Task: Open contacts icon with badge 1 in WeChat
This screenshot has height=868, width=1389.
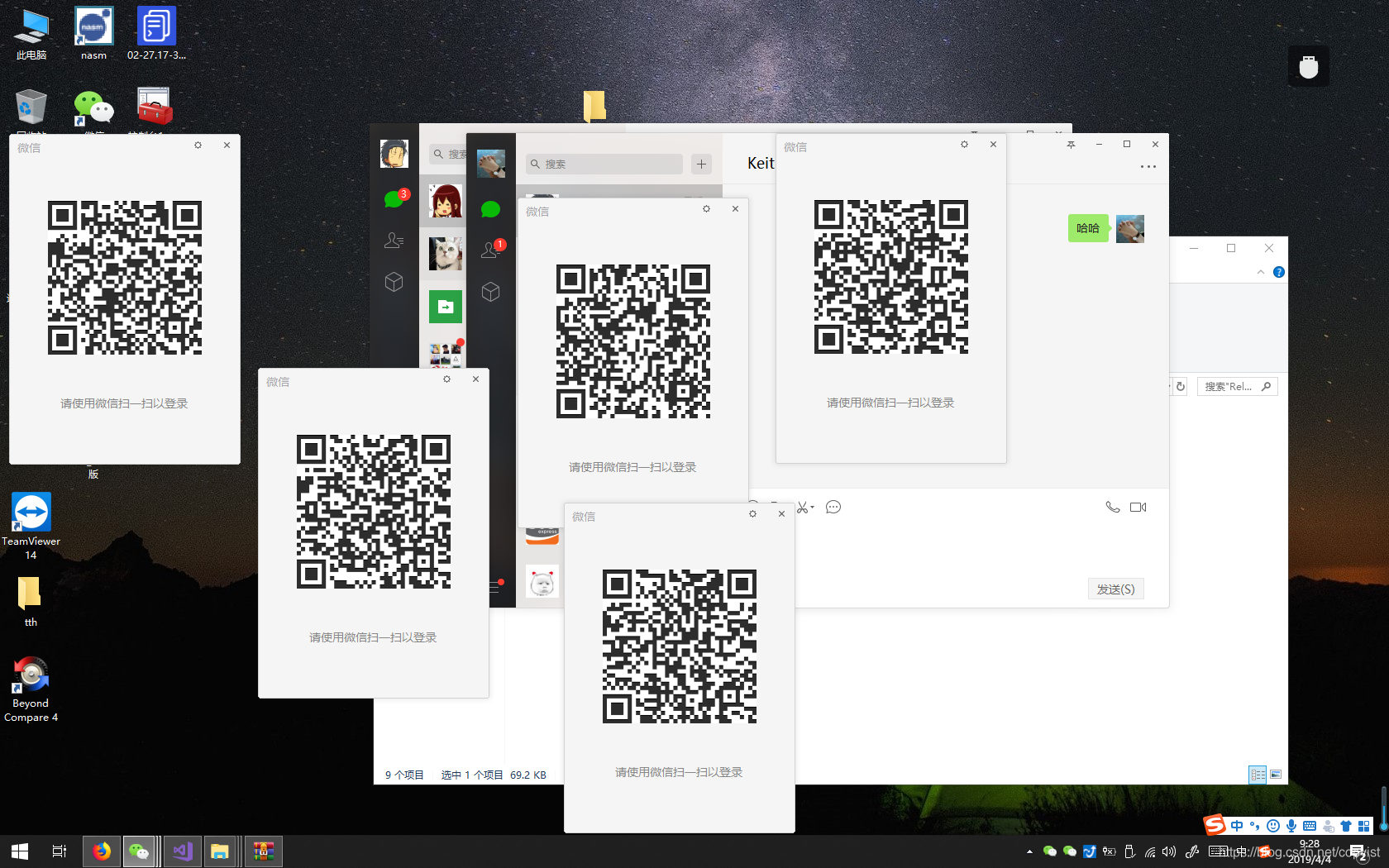Action: [x=491, y=249]
